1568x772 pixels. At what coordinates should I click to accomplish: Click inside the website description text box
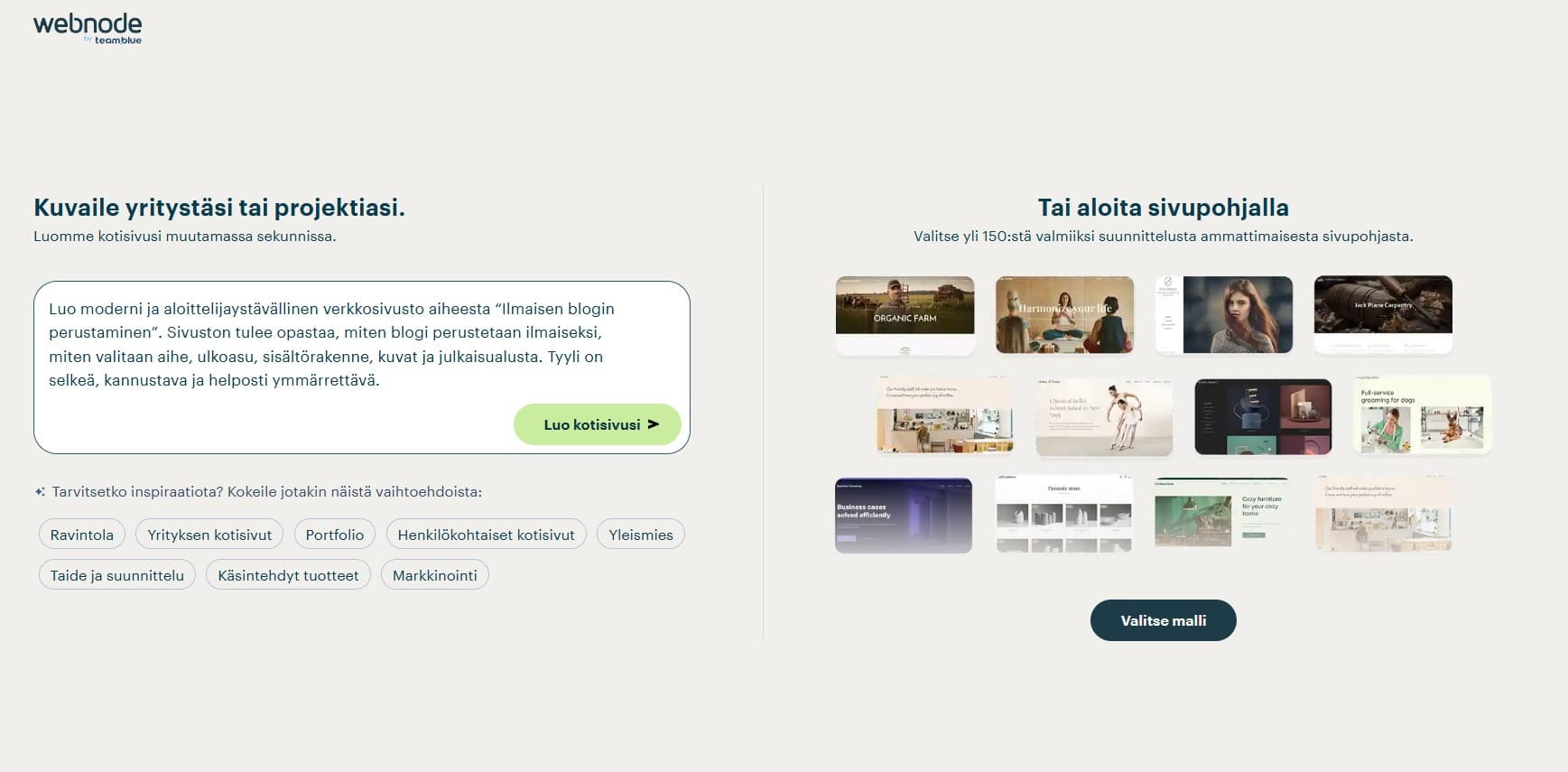click(x=361, y=367)
